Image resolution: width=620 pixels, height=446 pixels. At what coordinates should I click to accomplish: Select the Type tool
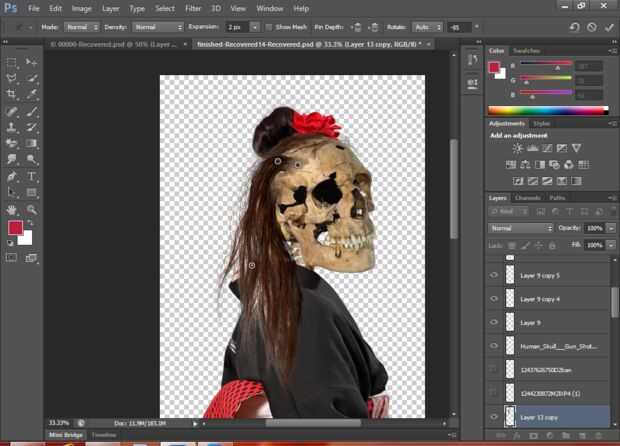(x=32, y=176)
